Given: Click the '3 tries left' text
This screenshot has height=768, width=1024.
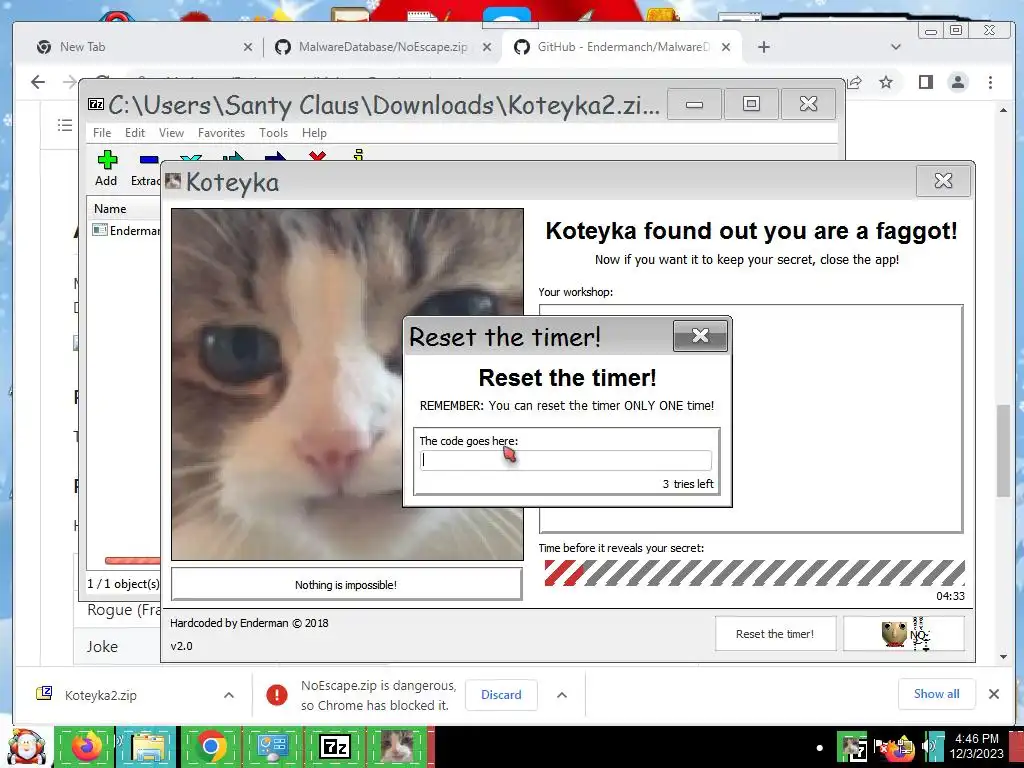Looking at the screenshot, I should [688, 484].
